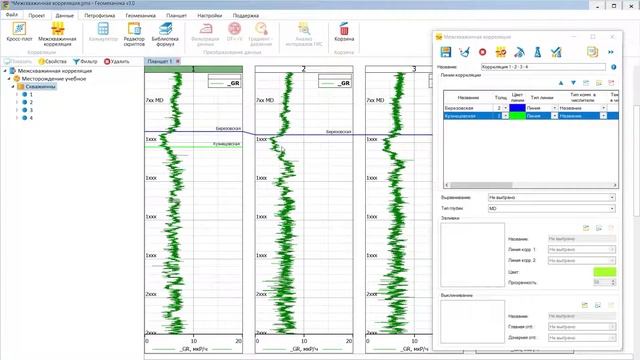This screenshot has height=360, width=640.
Task: Switch to the Геомеханика ribbon tab
Action: click(140, 16)
